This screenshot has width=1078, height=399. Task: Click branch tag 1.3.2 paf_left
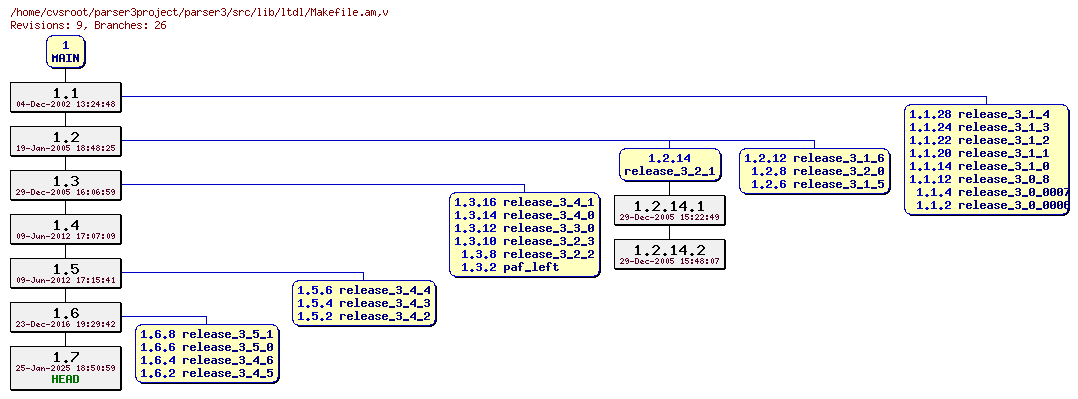coord(510,268)
